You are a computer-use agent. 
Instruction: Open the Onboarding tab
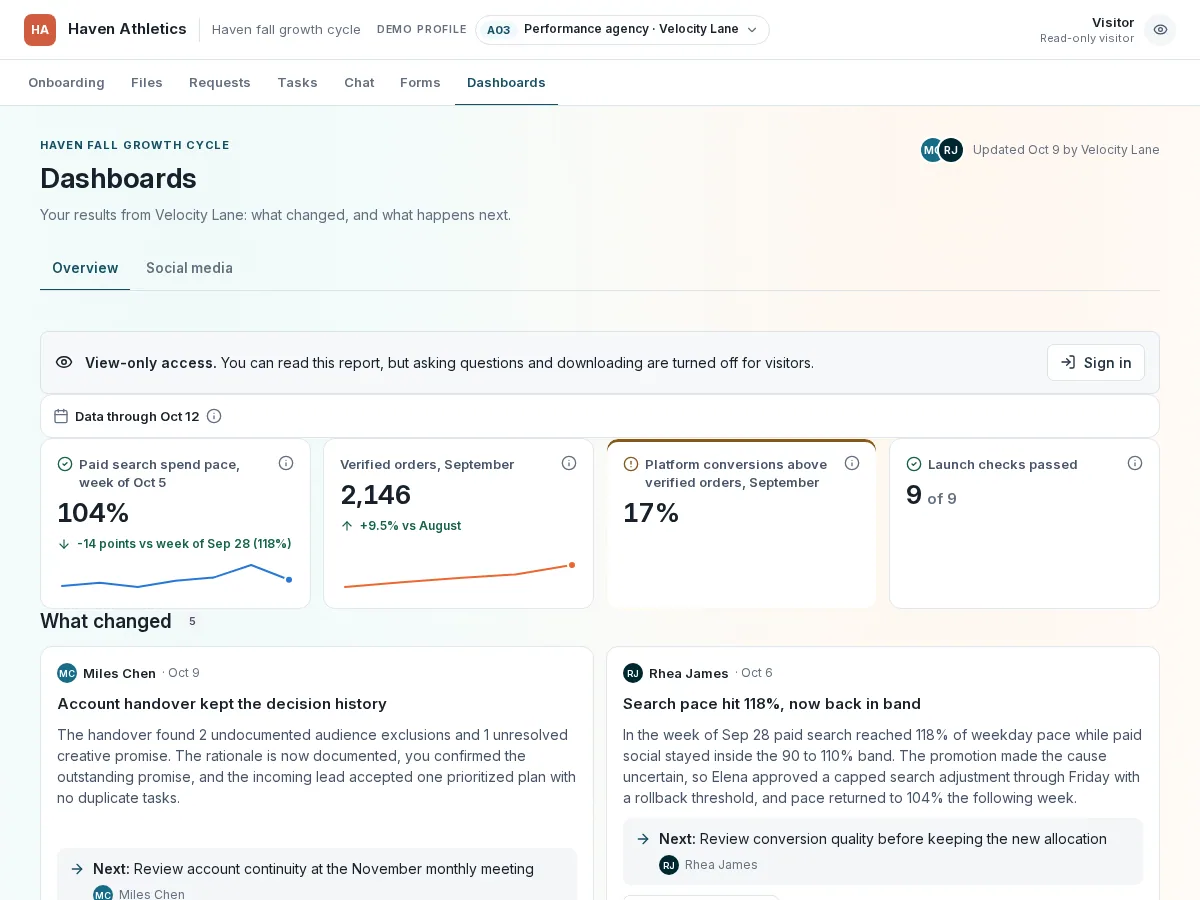[x=66, y=83]
